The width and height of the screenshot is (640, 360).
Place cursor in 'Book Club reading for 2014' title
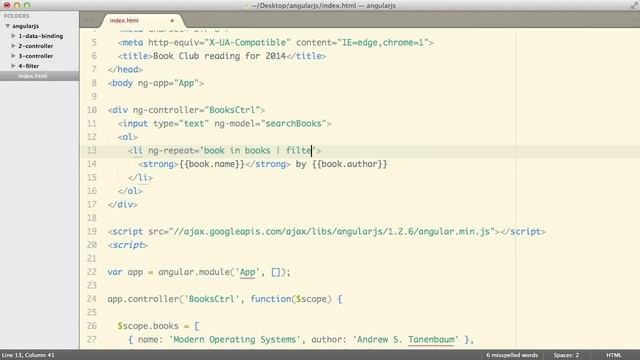tap(220, 56)
